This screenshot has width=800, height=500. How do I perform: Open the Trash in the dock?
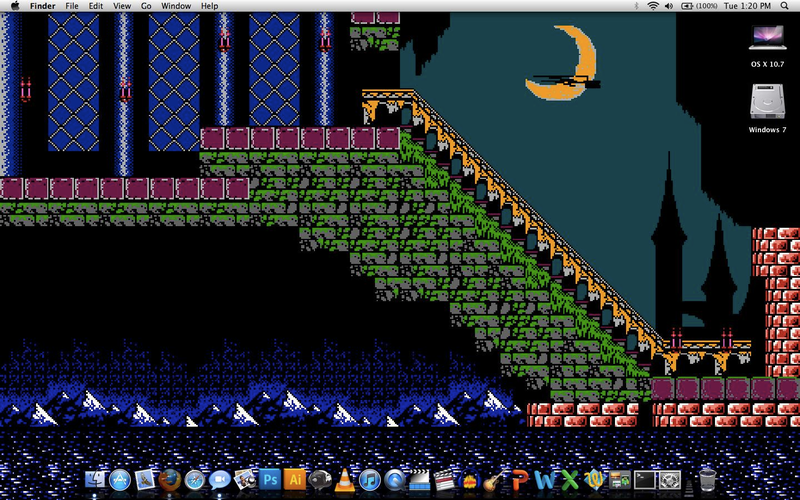(707, 480)
